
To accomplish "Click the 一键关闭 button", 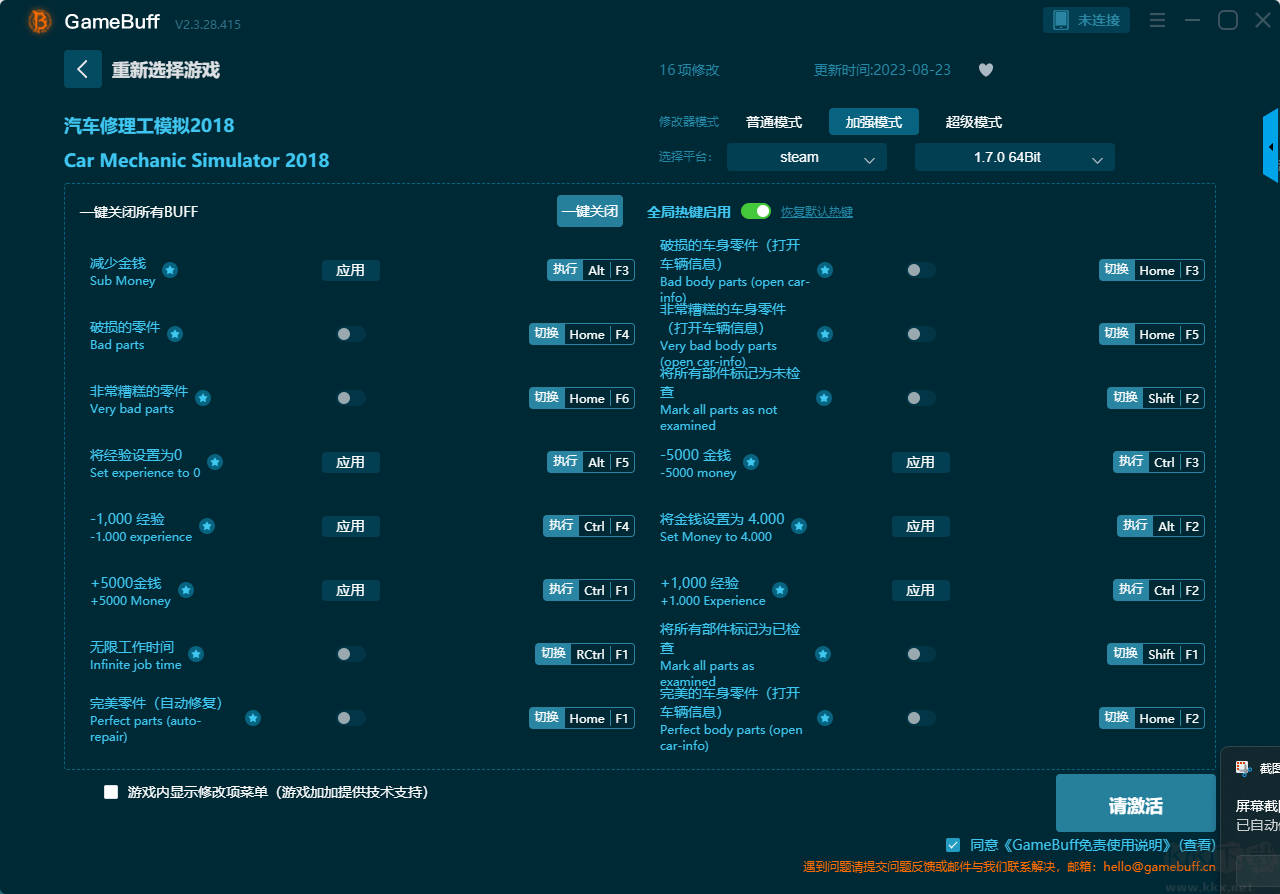I will [x=590, y=211].
